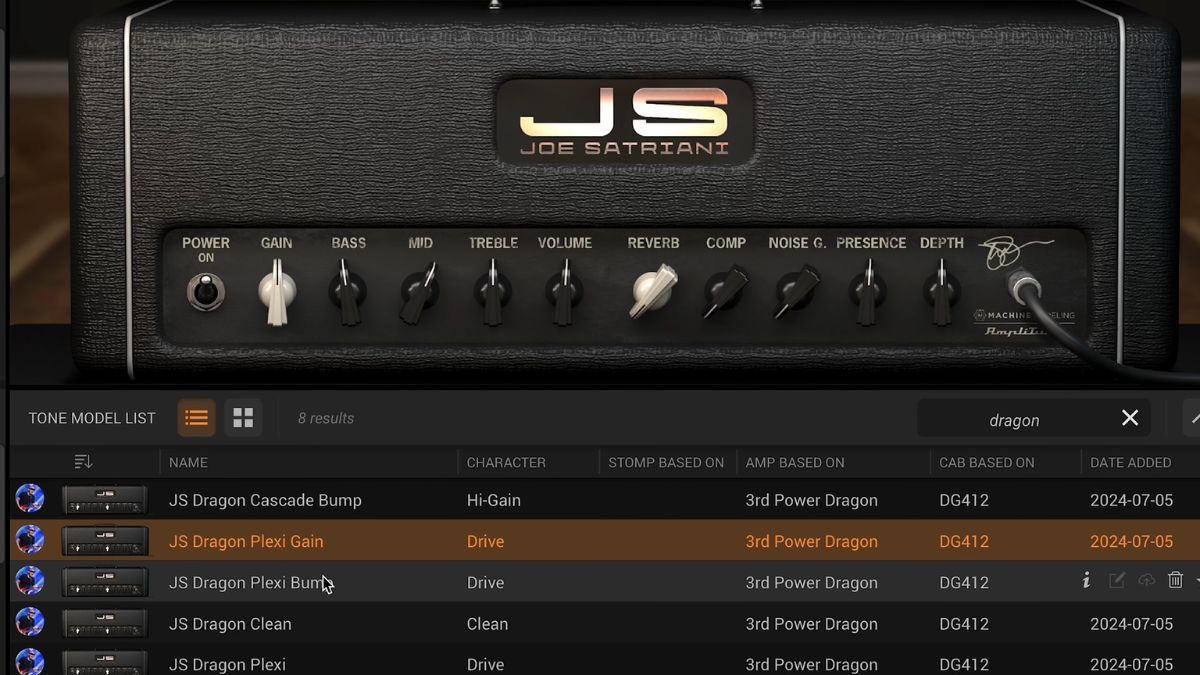The width and height of the screenshot is (1200, 675).
Task: Flip the POWER ON switch on the amp
Action: tap(205, 294)
